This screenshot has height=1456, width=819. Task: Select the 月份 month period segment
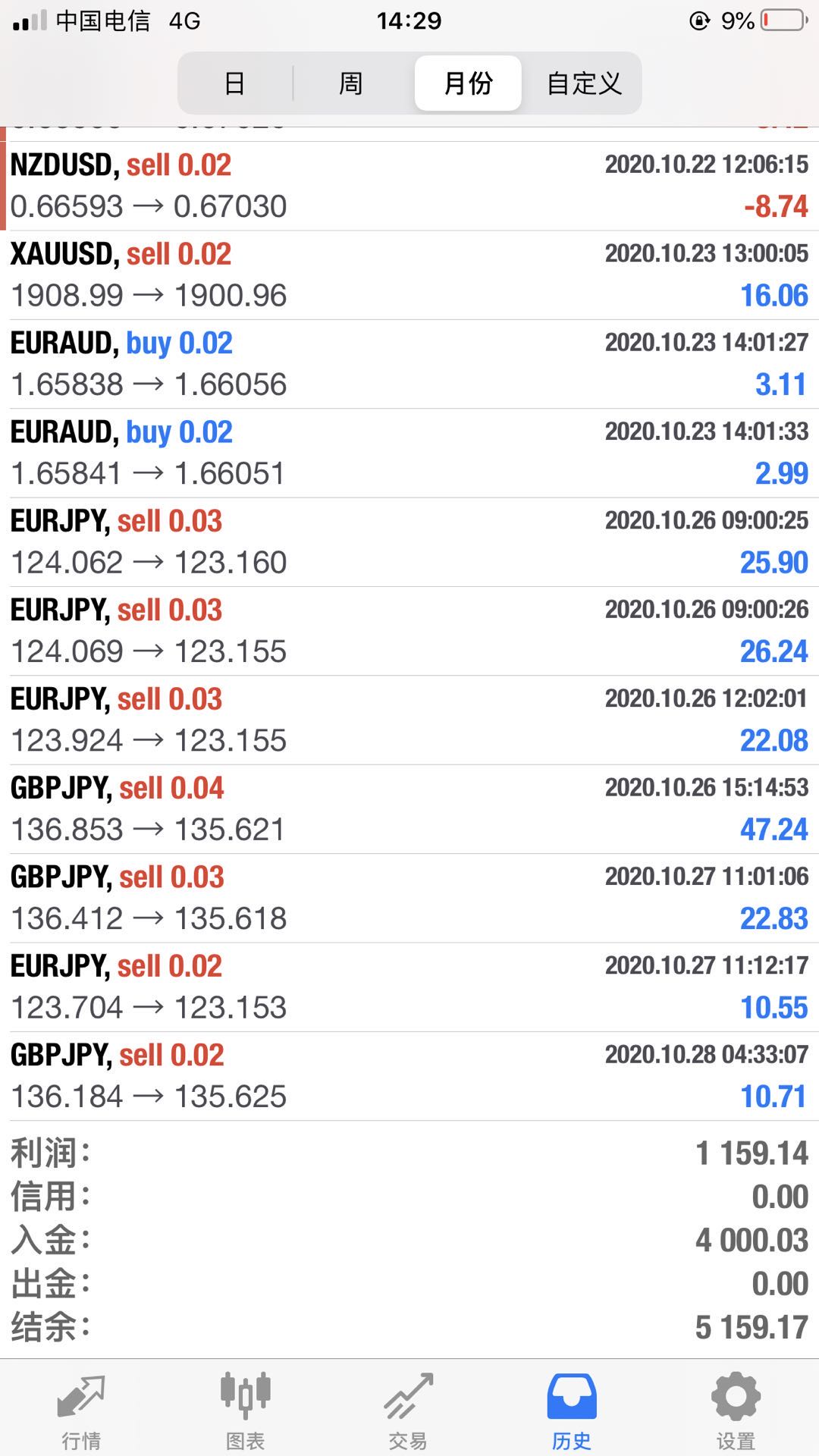click(x=468, y=83)
